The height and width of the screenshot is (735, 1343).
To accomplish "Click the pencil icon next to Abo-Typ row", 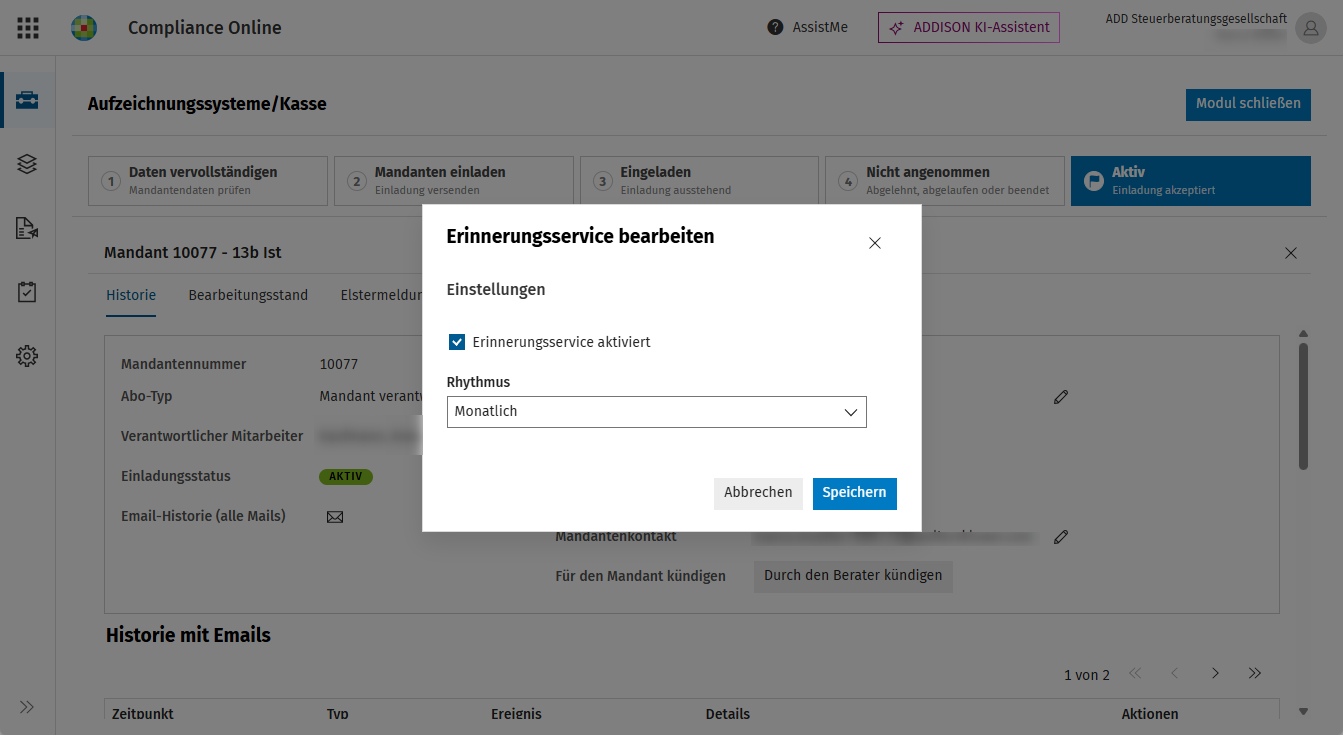I will point(1061,397).
